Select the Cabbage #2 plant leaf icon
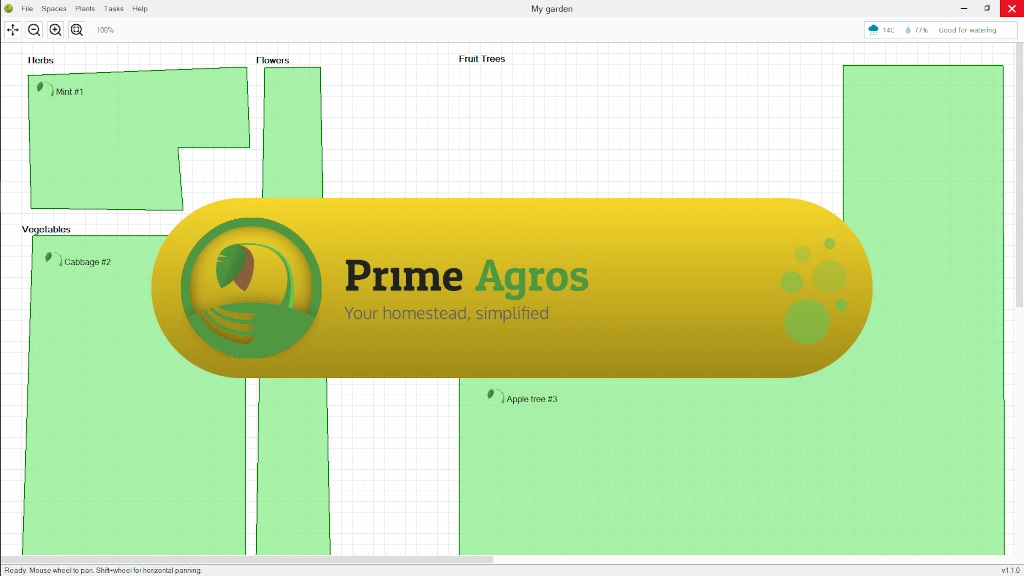The height and width of the screenshot is (576, 1024). point(52,259)
